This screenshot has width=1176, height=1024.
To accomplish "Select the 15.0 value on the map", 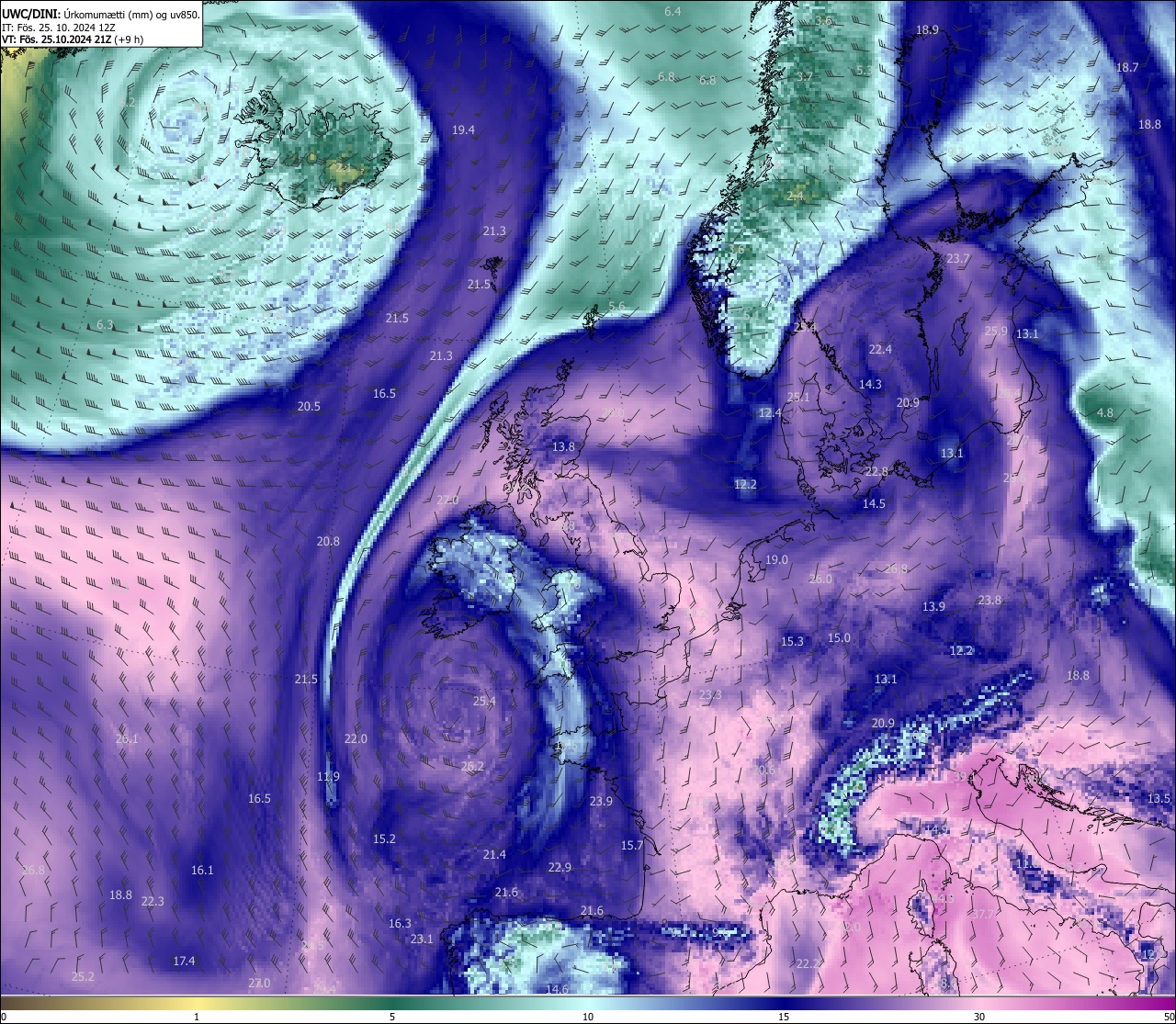I will pyautogui.click(x=839, y=638).
